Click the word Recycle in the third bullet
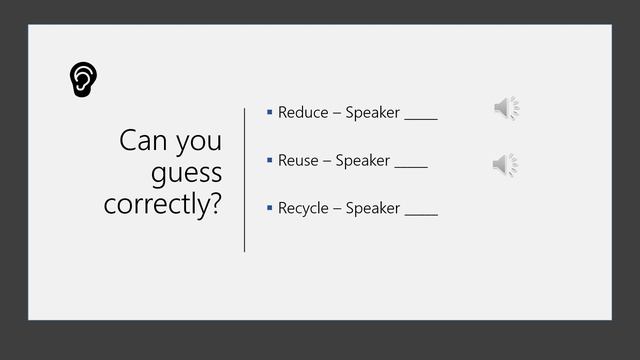The width and height of the screenshot is (640, 360). point(303,209)
